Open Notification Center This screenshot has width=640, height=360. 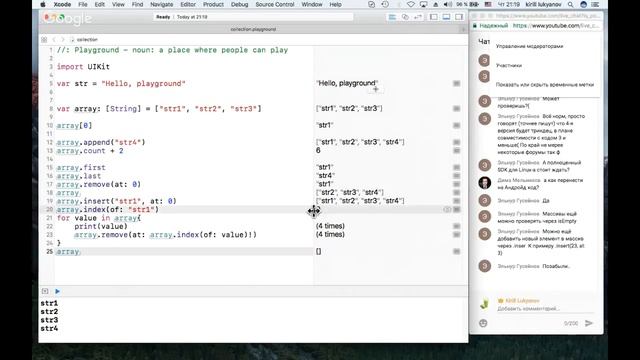click(x=596, y=4)
